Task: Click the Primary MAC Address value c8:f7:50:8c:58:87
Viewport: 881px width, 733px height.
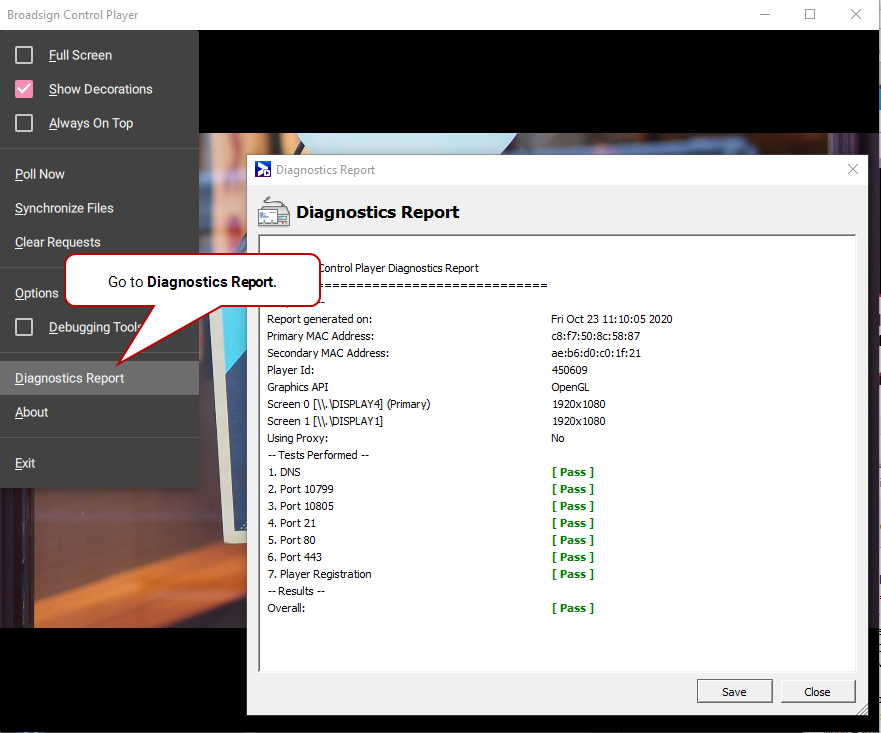Action: point(595,336)
